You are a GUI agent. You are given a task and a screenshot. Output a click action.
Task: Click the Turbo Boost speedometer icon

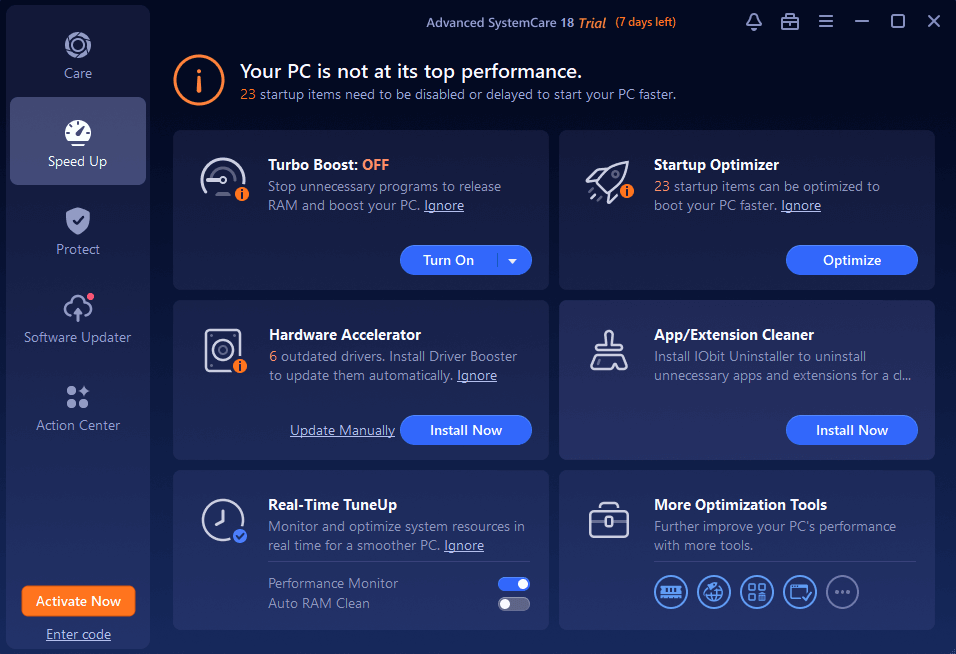pos(224,179)
